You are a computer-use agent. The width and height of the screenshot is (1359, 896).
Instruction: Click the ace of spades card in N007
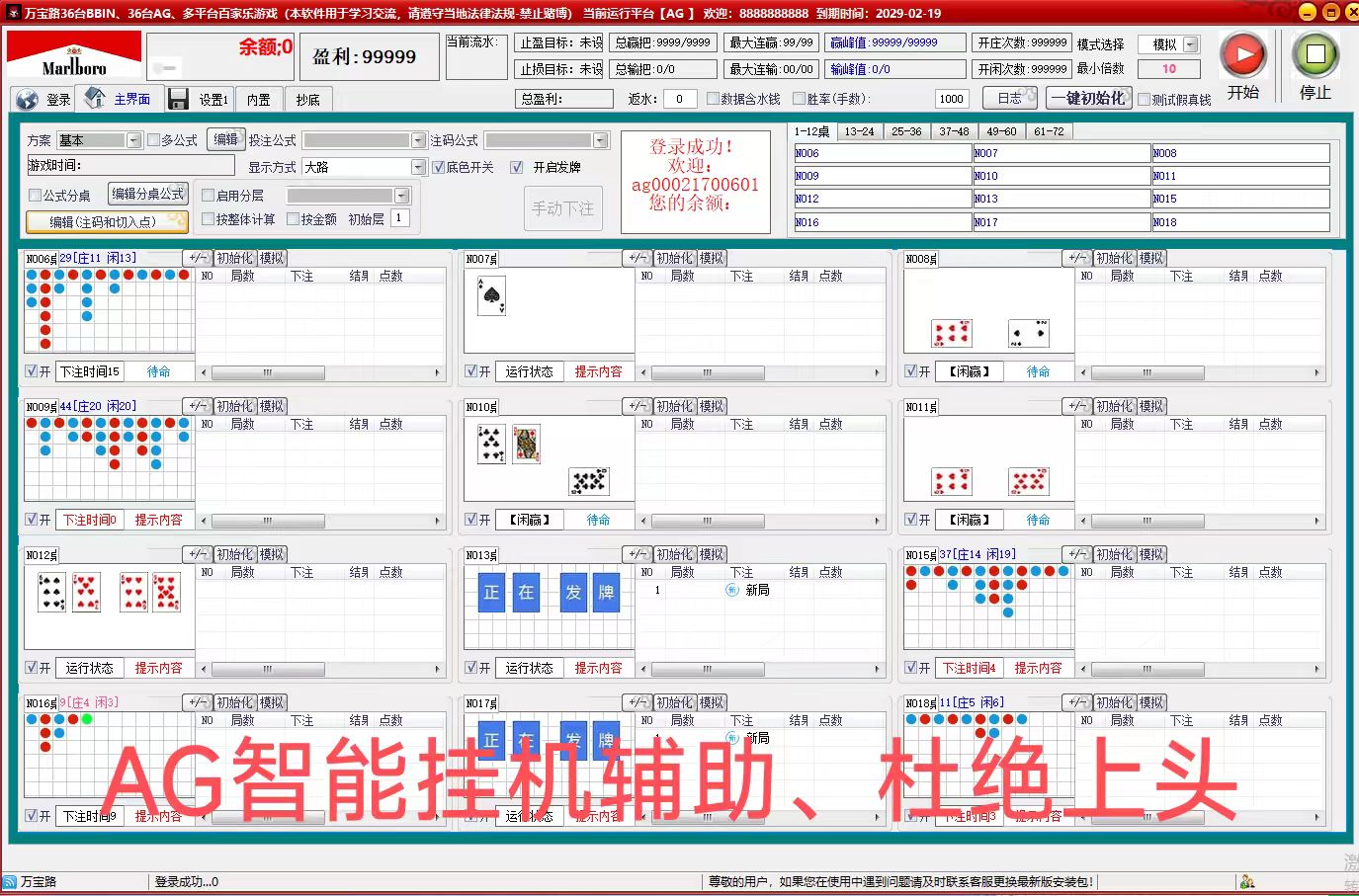tap(491, 296)
